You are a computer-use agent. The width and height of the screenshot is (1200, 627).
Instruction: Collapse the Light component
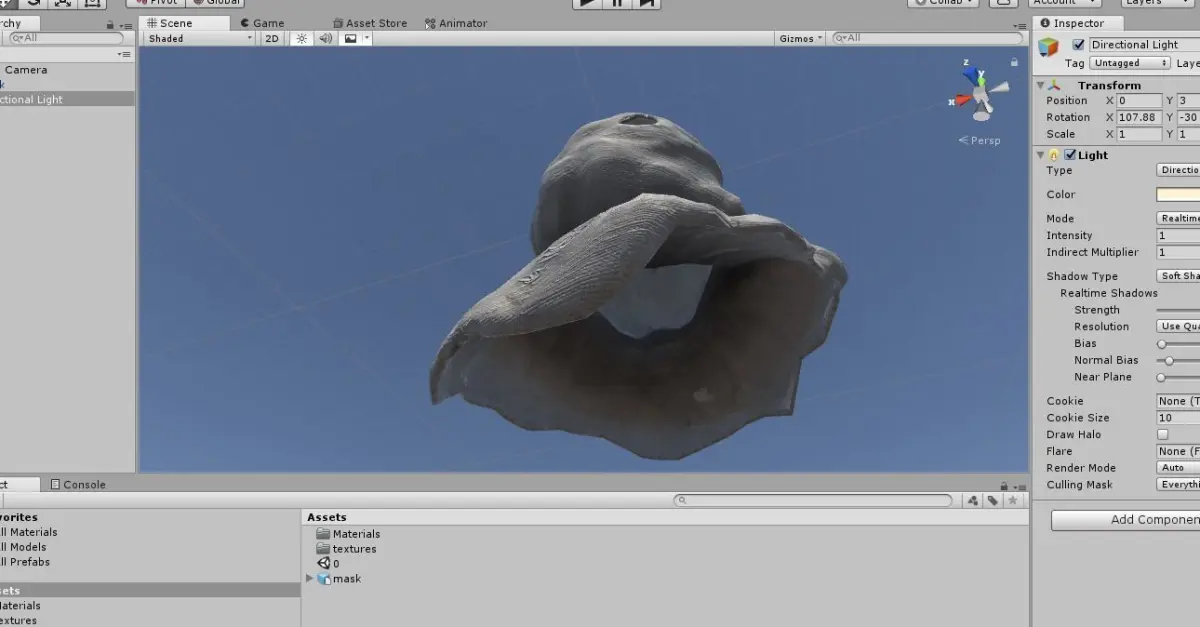pyautogui.click(x=1041, y=155)
